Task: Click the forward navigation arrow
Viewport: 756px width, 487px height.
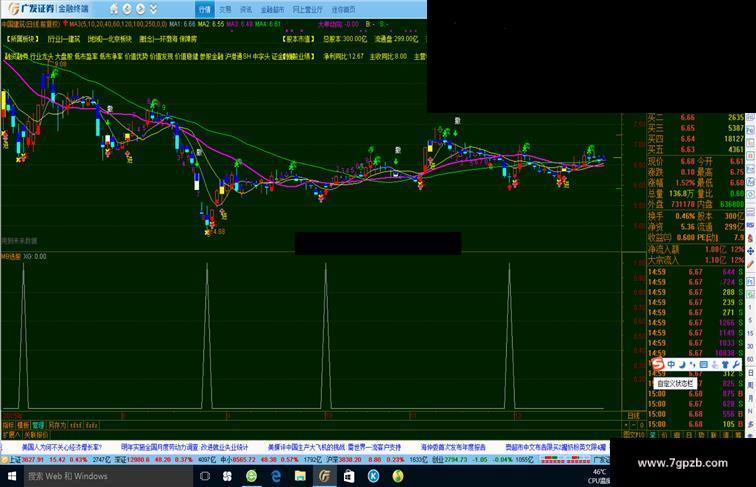Action: point(140,9)
